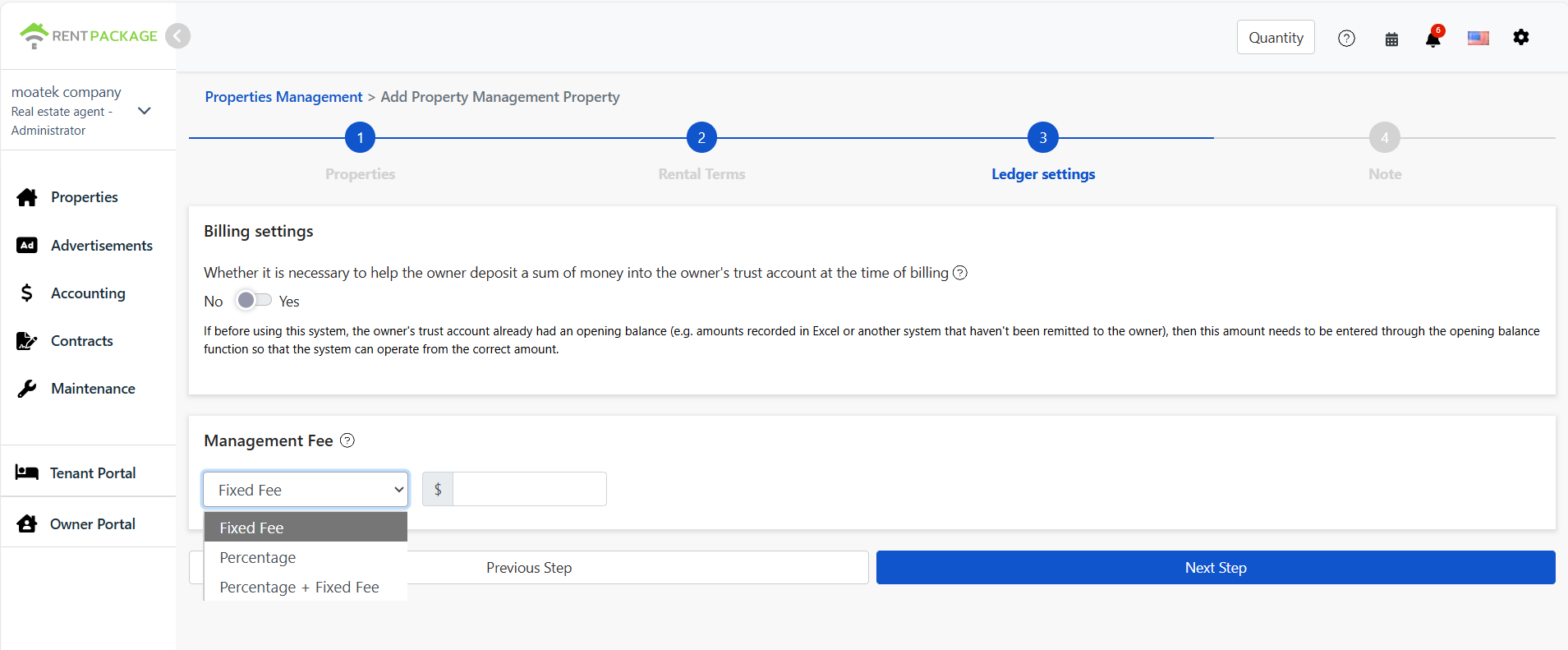The height and width of the screenshot is (650, 1568).
Task: Choose Percentage + Fixed Fee option
Action: pos(299,587)
